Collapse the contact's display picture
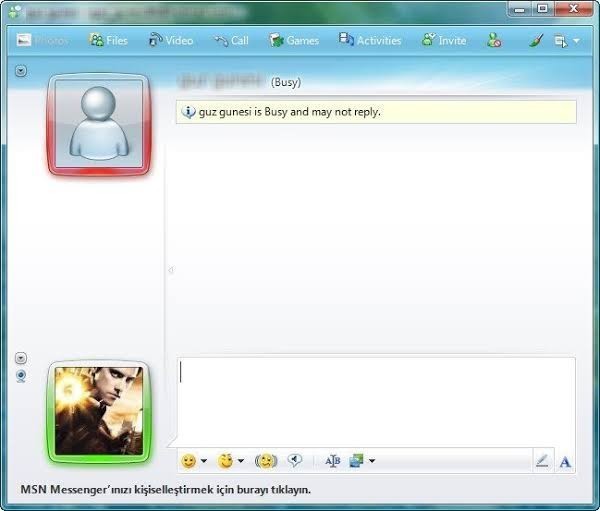This screenshot has height=511, width=600. click(x=21, y=71)
